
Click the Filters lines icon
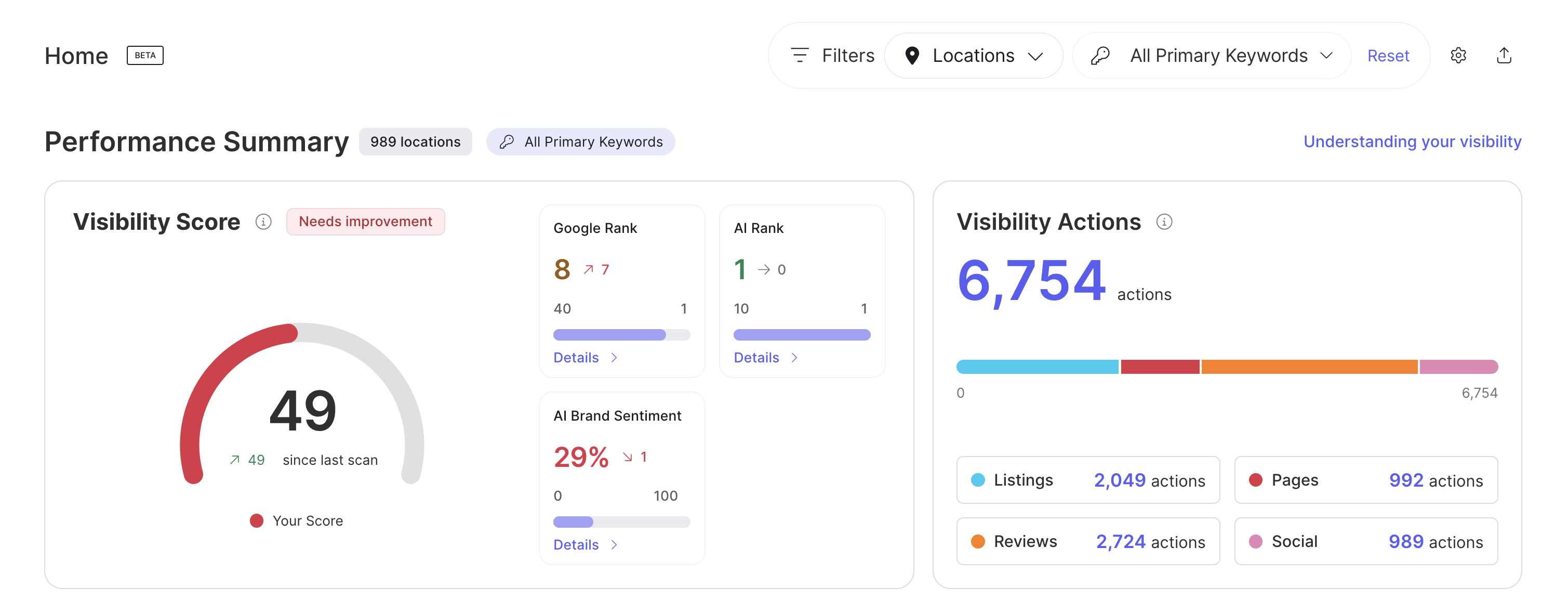tap(799, 56)
